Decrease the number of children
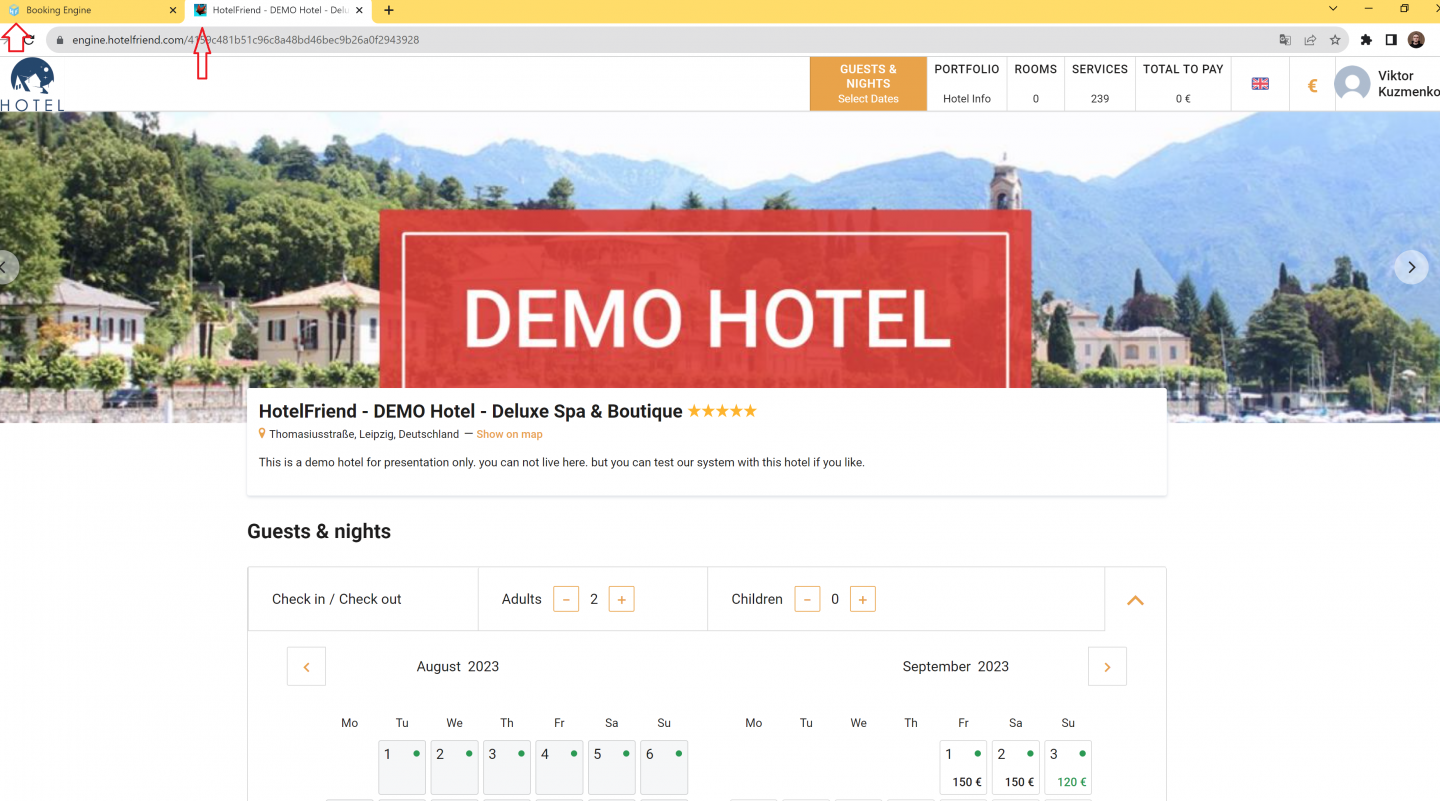The width and height of the screenshot is (1440, 801). pyautogui.click(x=807, y=599)
